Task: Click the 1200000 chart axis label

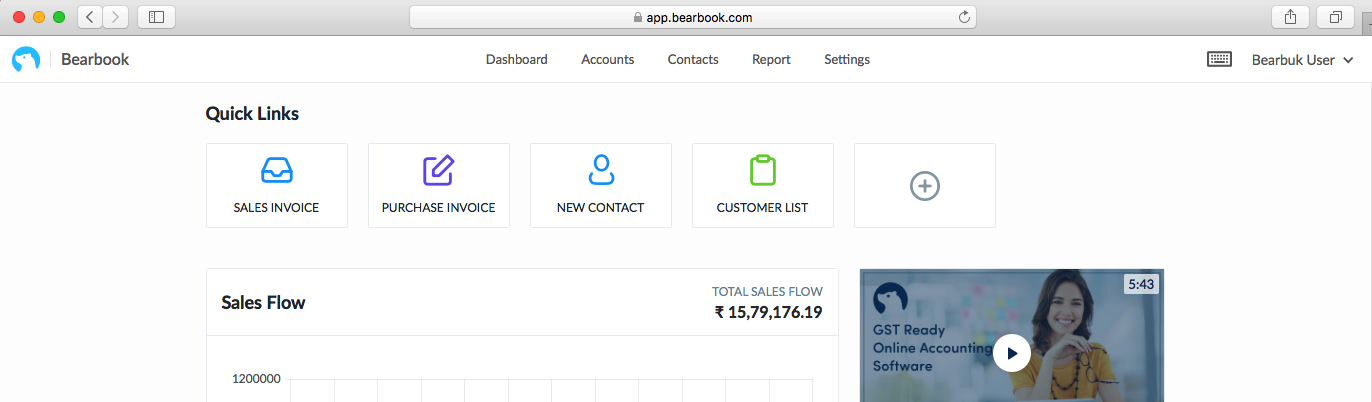Action: (256, 379)
